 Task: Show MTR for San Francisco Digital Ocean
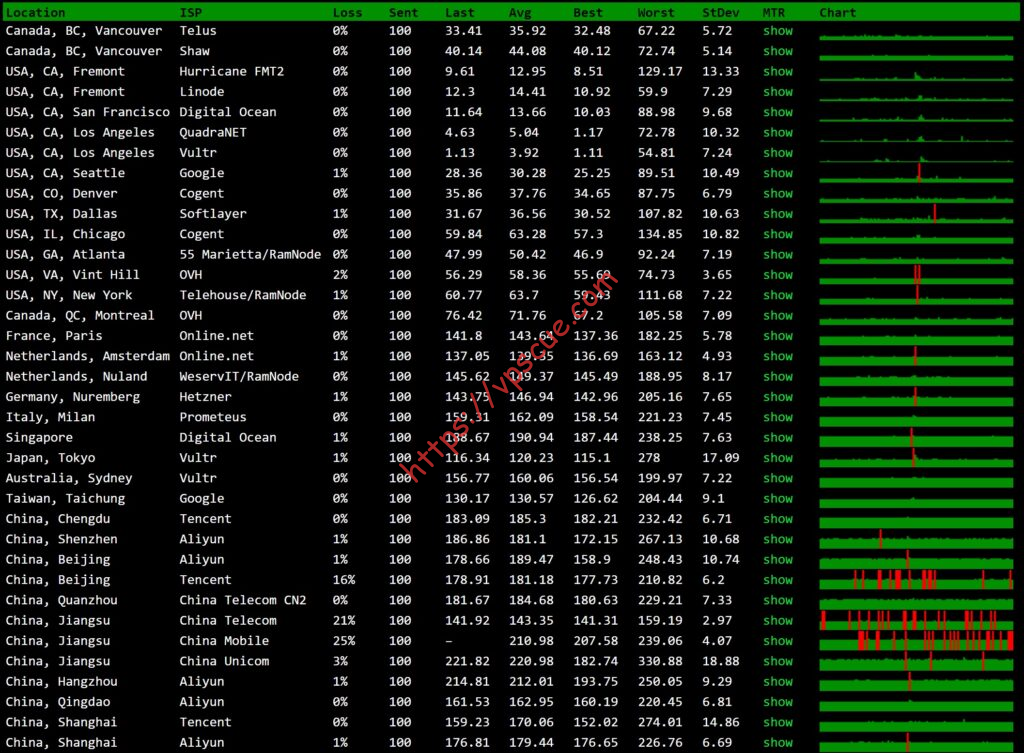(x=778, y=112)
